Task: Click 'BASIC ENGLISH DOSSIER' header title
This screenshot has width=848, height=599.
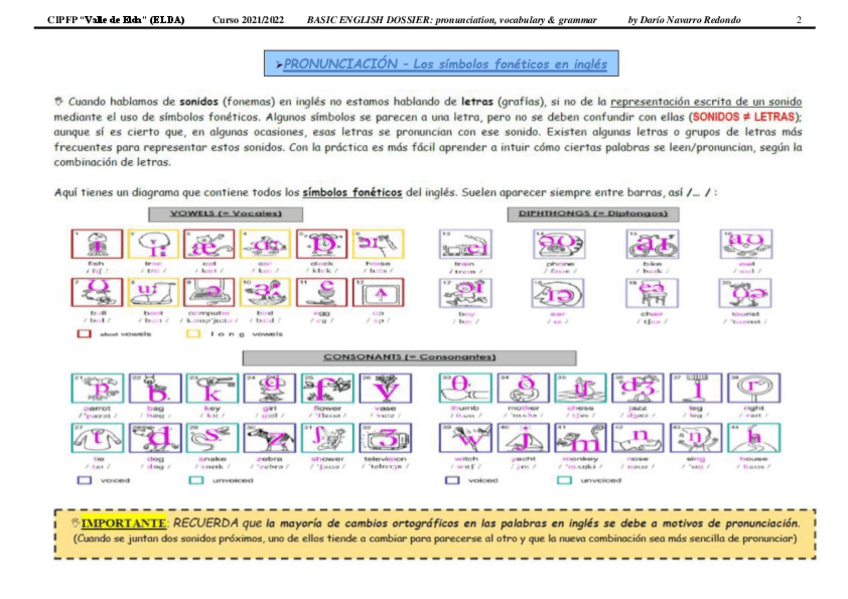Action: (x=370, y=20)
